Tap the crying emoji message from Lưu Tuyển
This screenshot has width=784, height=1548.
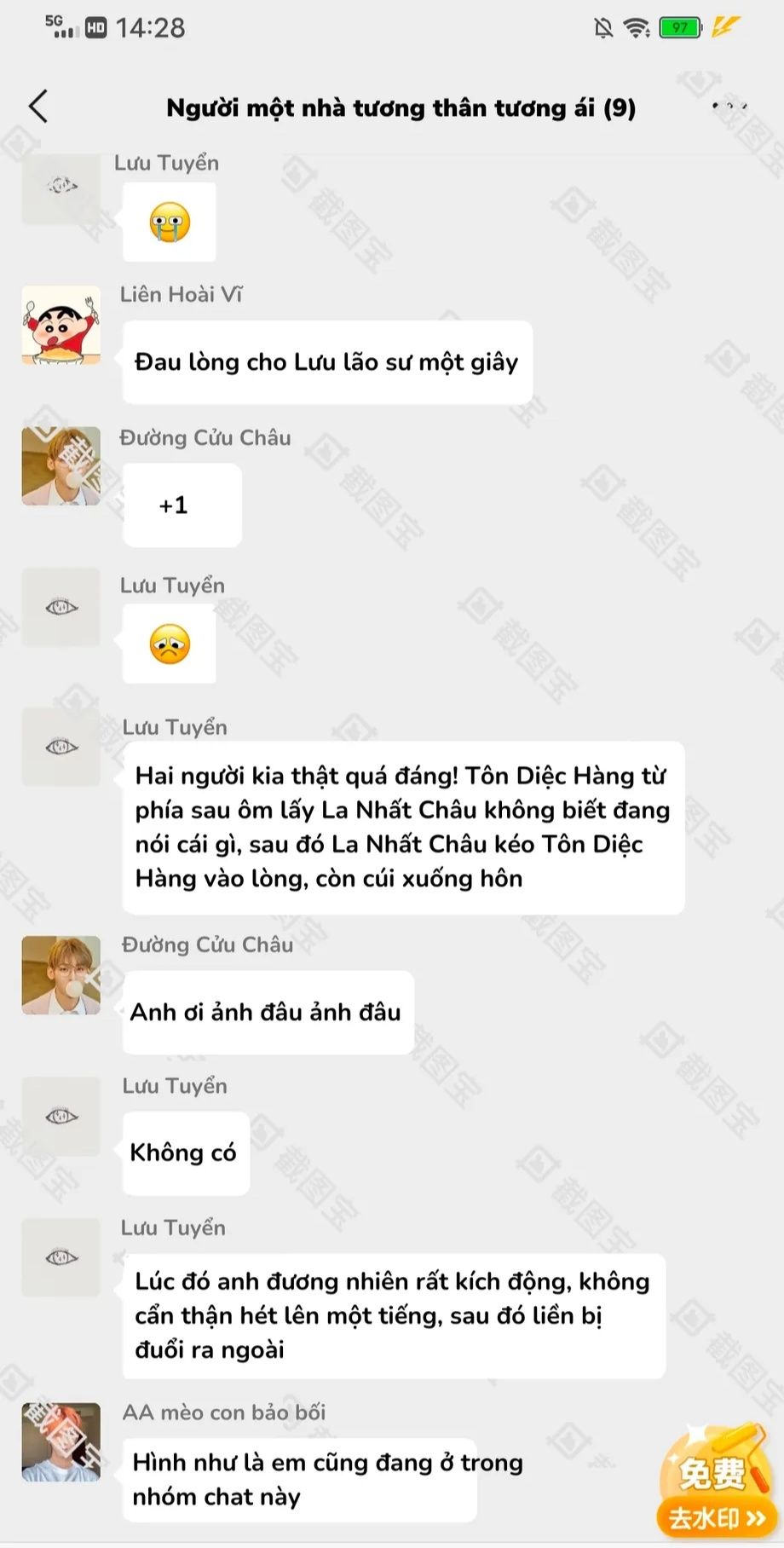point(169,222)
